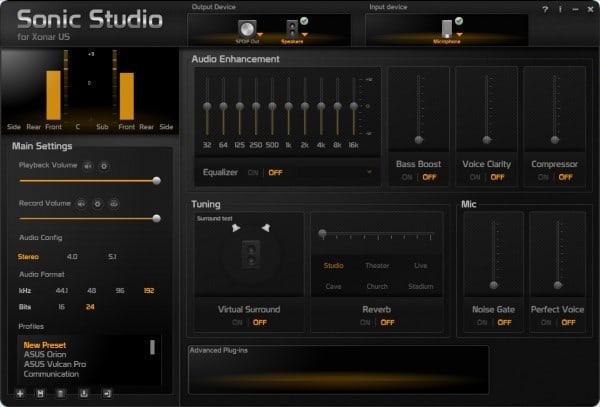Mute record volume with the speaker icon

(x=81, y=204)
